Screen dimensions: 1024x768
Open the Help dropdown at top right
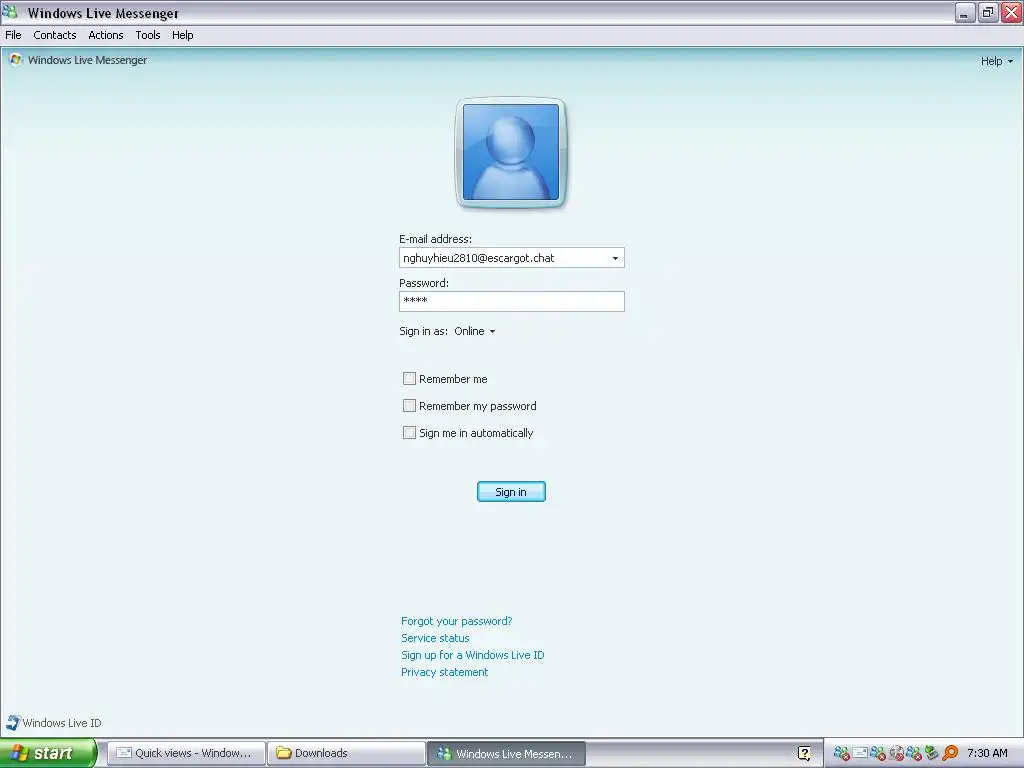coord(997,61)
